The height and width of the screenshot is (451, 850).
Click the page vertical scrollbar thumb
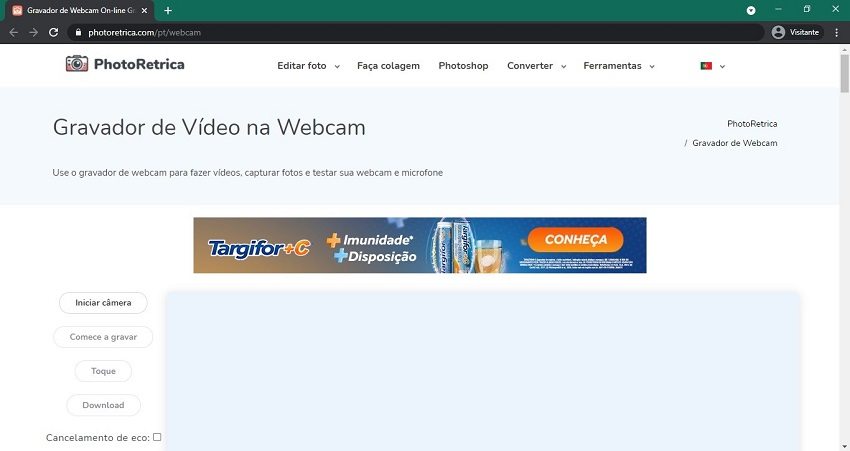point(845,74)
